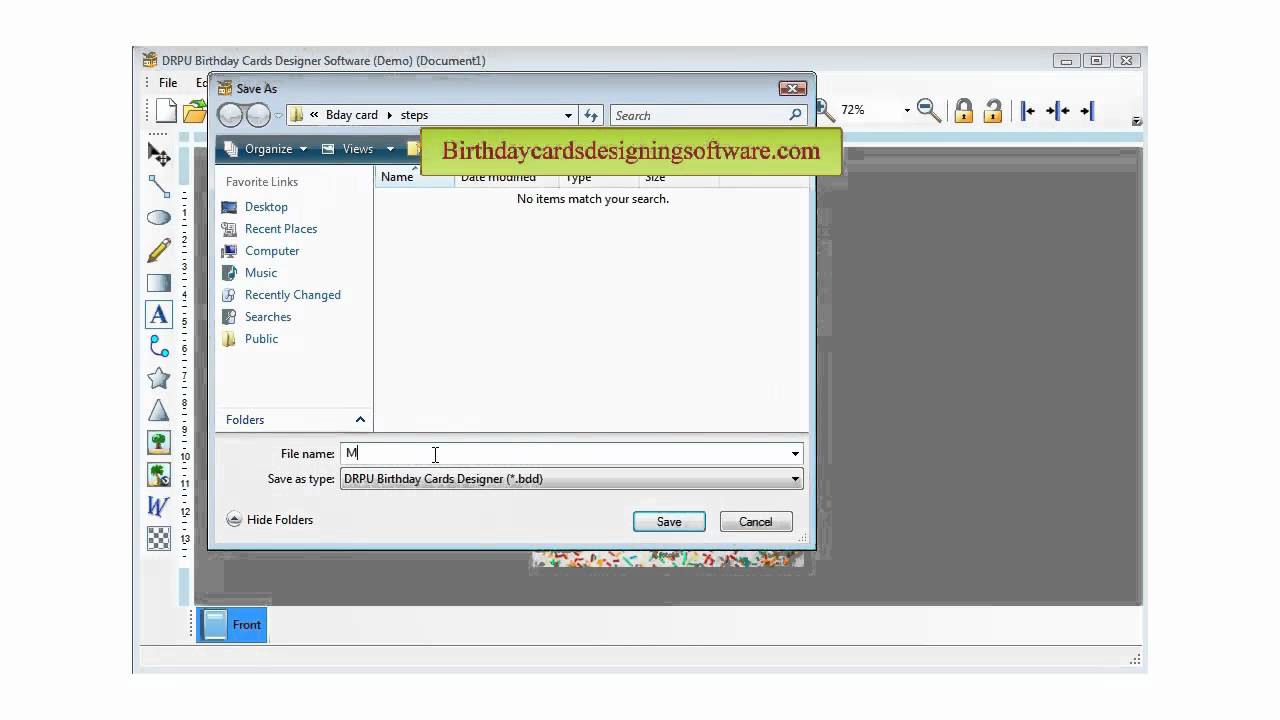Click the 'Bday card' breadcrumb

pyautogui.click(x=352, y=115)
